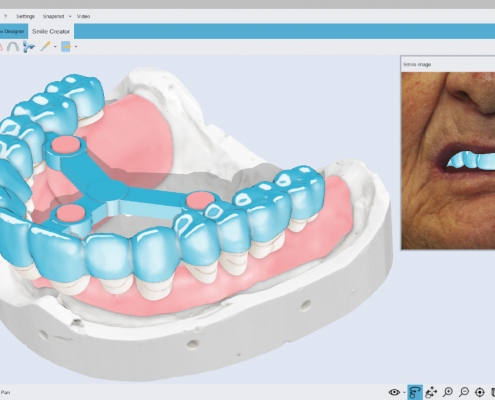
Task: Select the pan/move view icon
Action: (x=431, y=392)
